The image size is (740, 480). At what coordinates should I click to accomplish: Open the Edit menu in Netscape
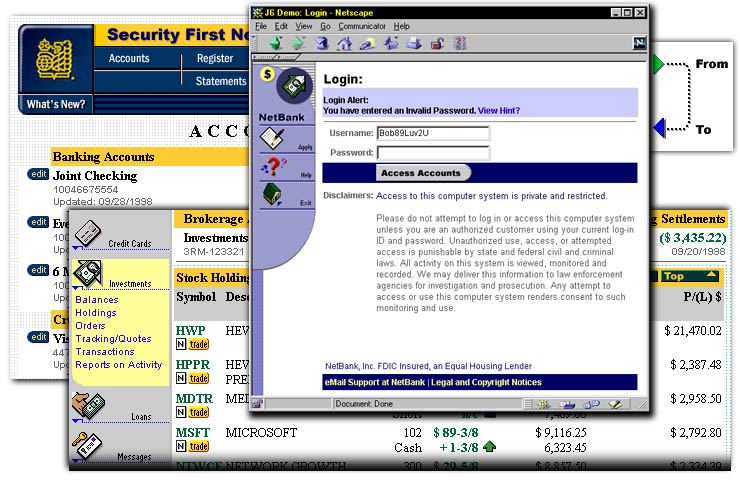[x=281, y=26]
